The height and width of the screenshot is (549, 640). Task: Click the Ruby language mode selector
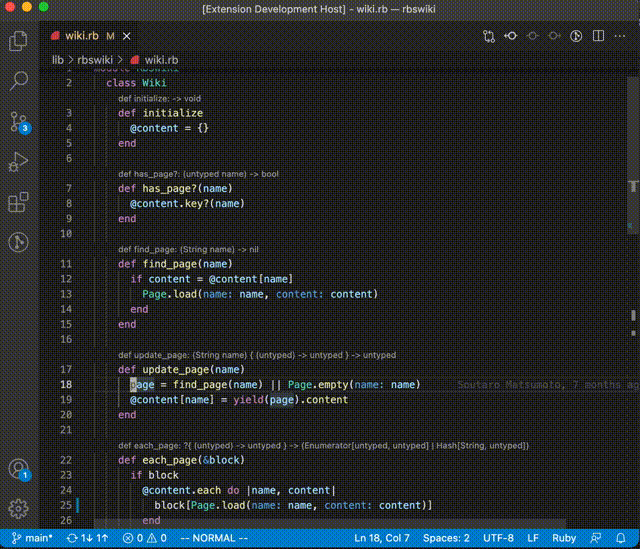pos(564,538)
